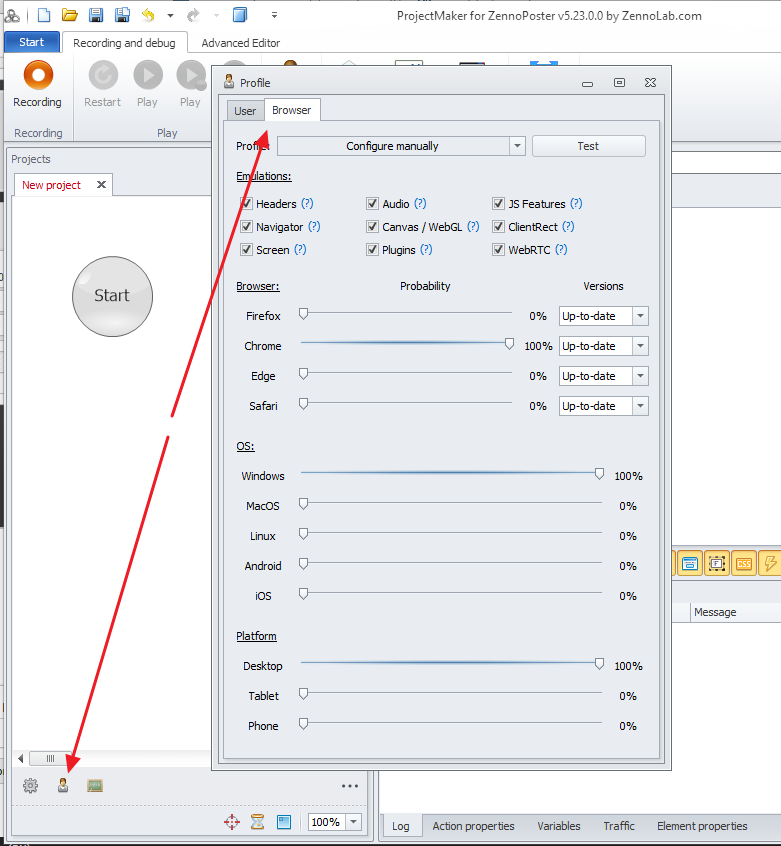Open the Configure manually profile dropdown
Screen dimensions: 781x846
click(517, 146)
